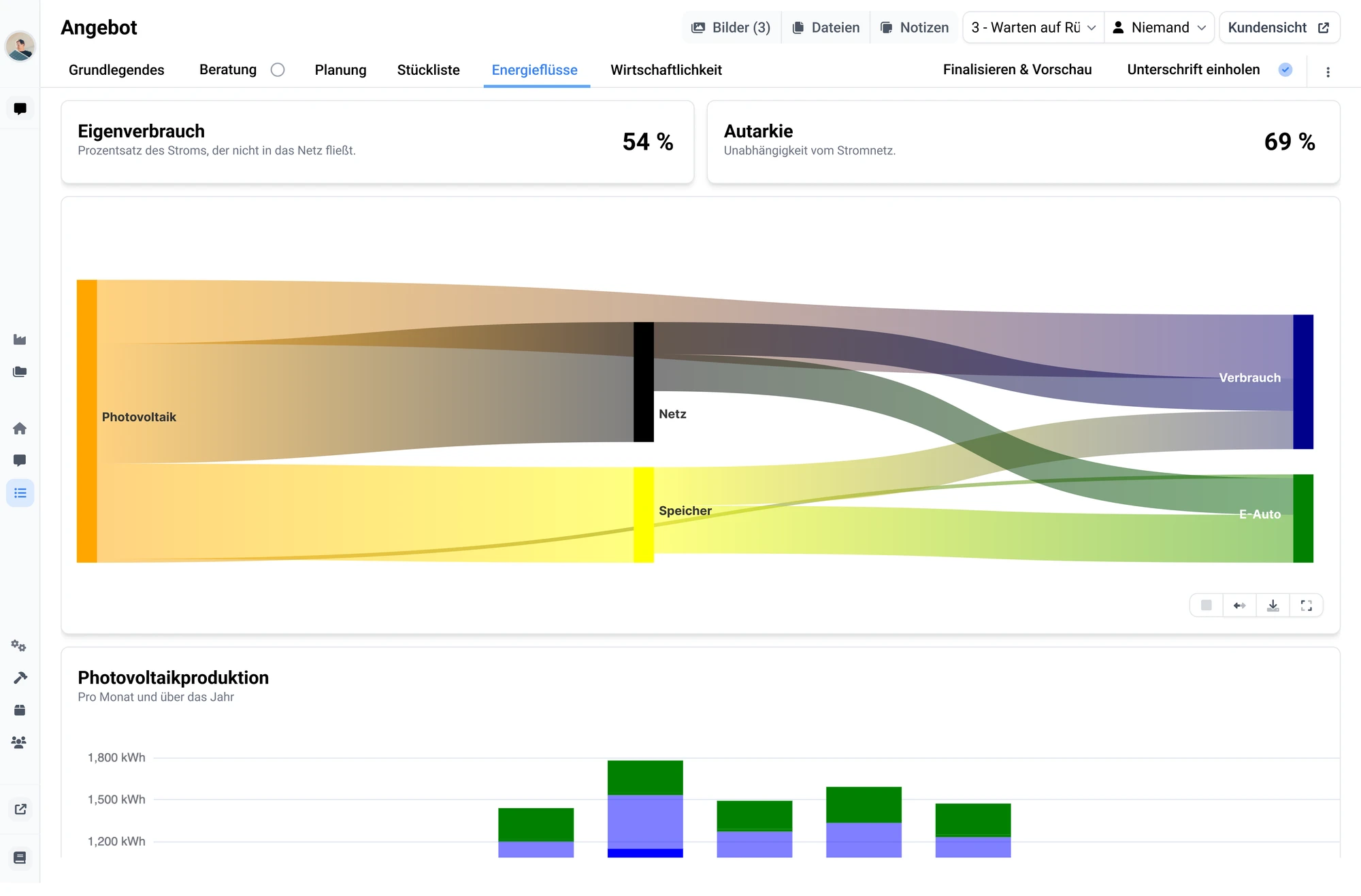Expand the status dropdown '3 - Warten auf Rü'
Viewport: 1361px width, 896px height.
click(x=1033, y=27)
